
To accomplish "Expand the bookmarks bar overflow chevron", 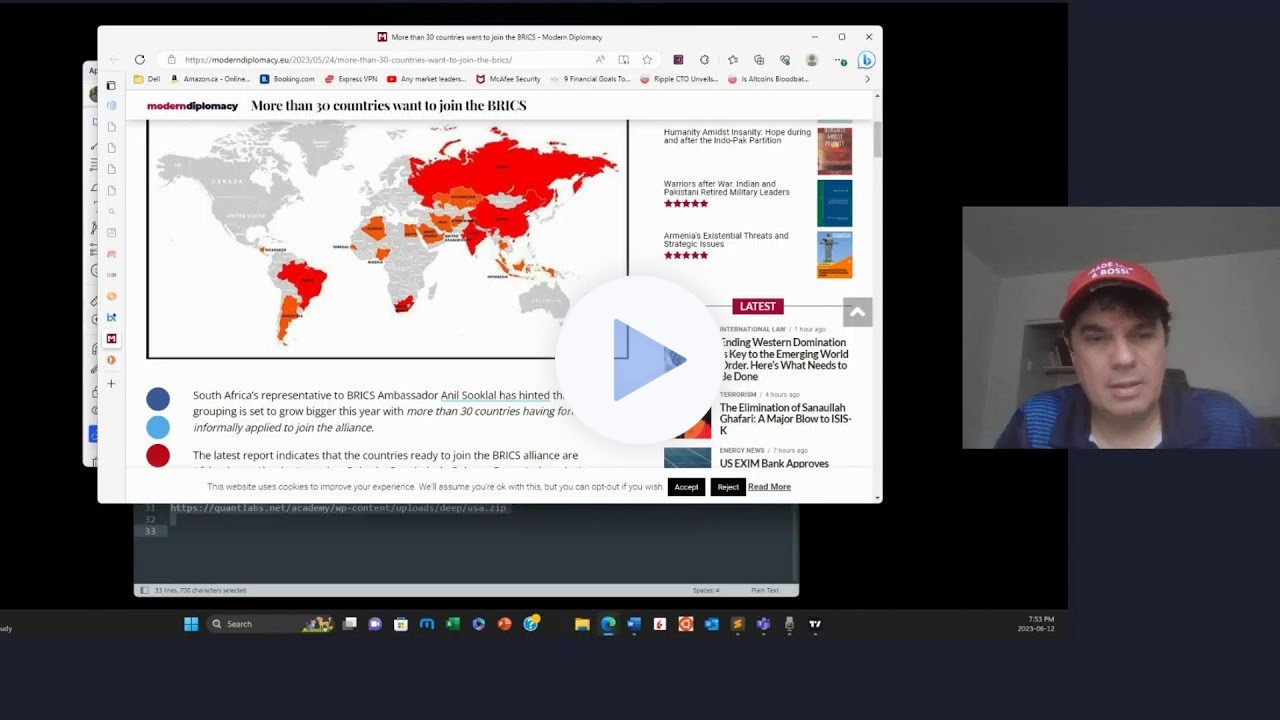I will point(867,79).
